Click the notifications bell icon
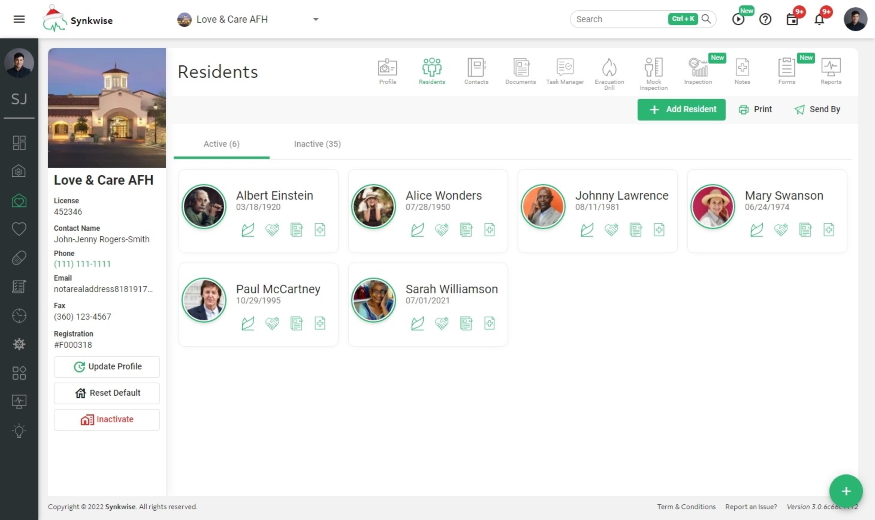 click(x=819, y=19)
